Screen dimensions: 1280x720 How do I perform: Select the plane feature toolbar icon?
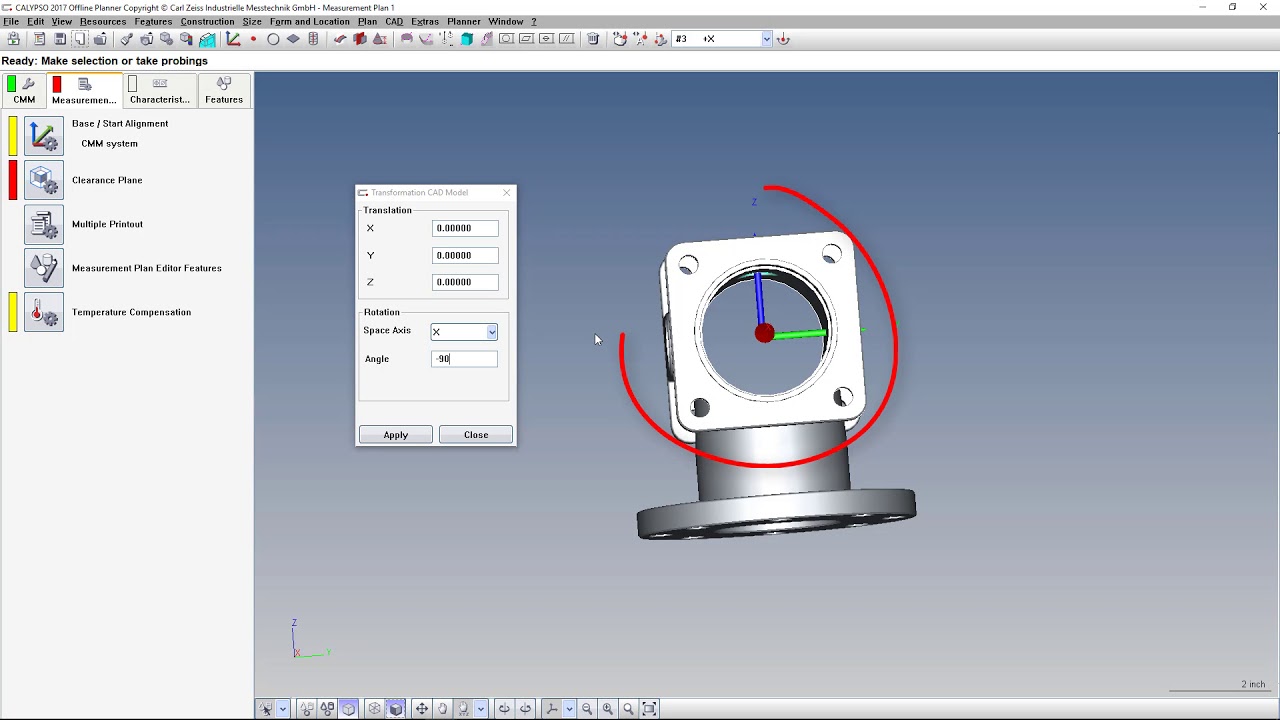point(294,39)
